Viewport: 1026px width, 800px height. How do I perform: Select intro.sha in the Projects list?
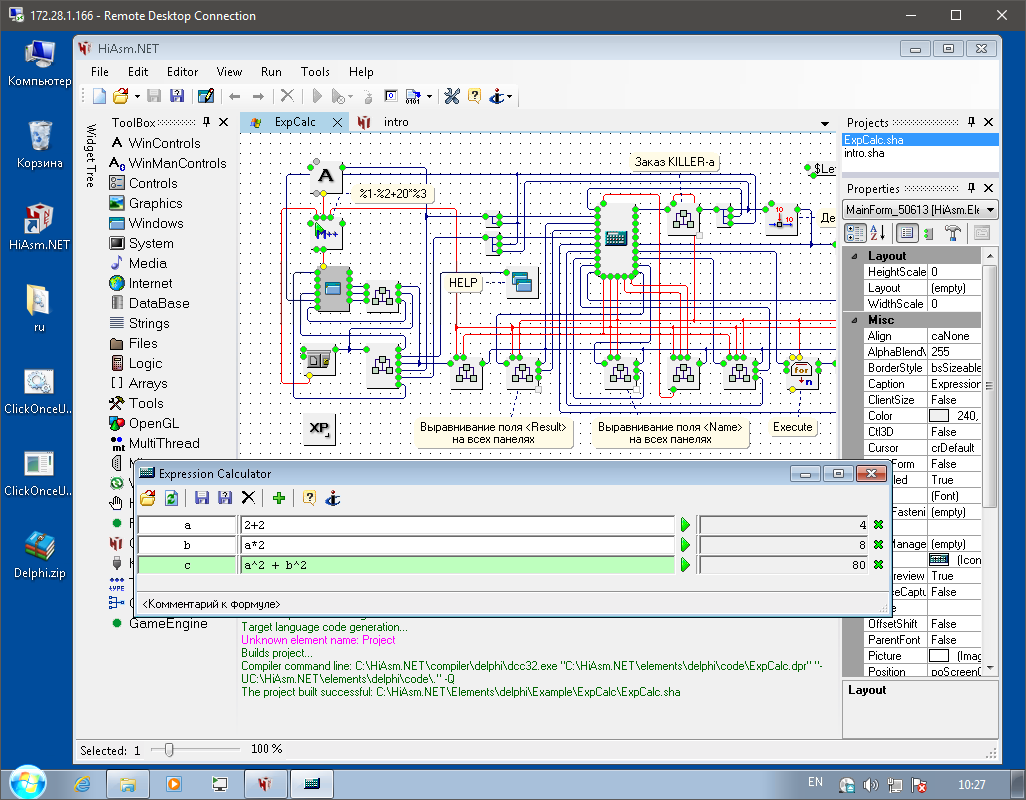[x=864, y=153]
